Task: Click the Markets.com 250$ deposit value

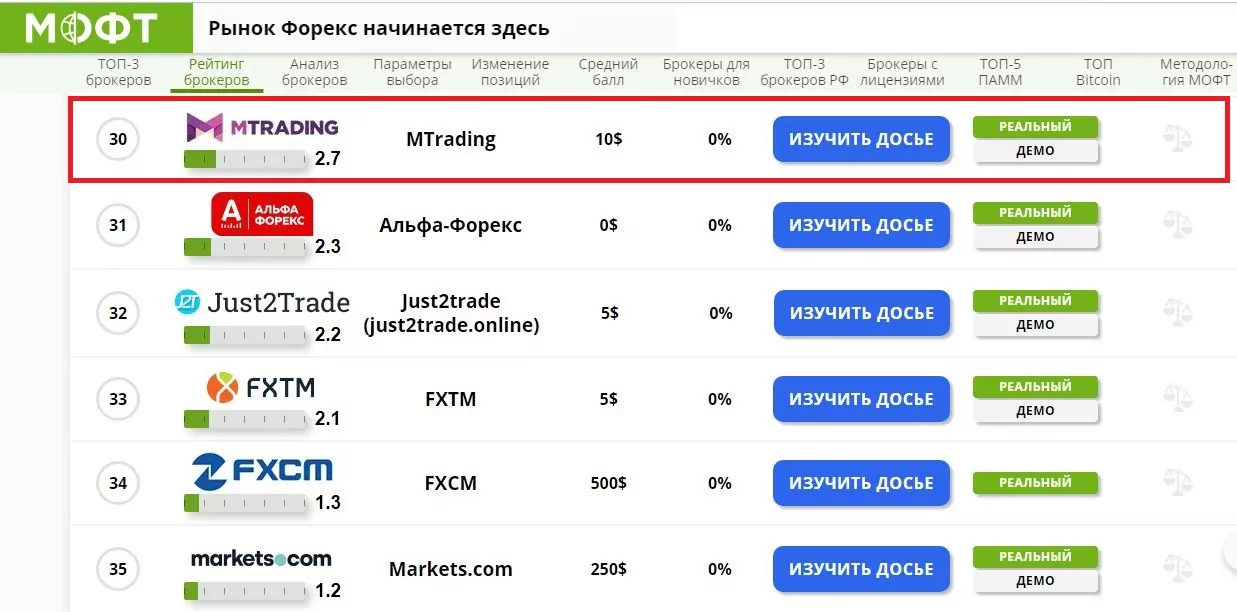Action: tap(609, 569)
